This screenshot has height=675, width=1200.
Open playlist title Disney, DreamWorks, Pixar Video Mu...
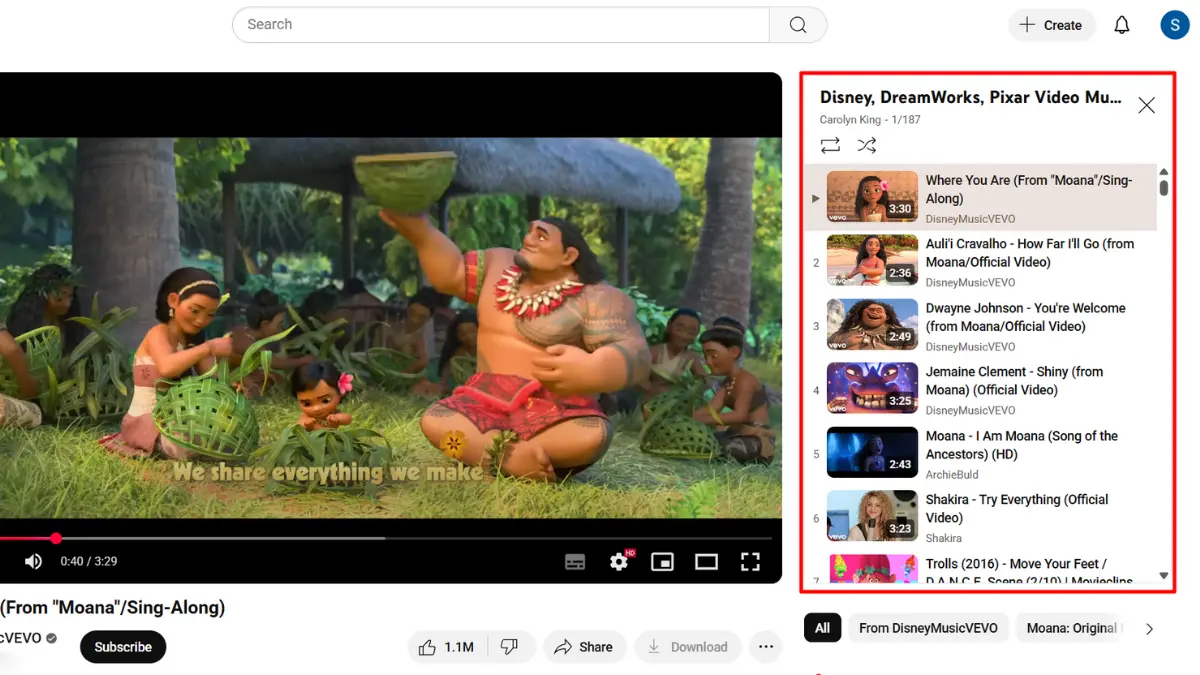pos(971,98)
